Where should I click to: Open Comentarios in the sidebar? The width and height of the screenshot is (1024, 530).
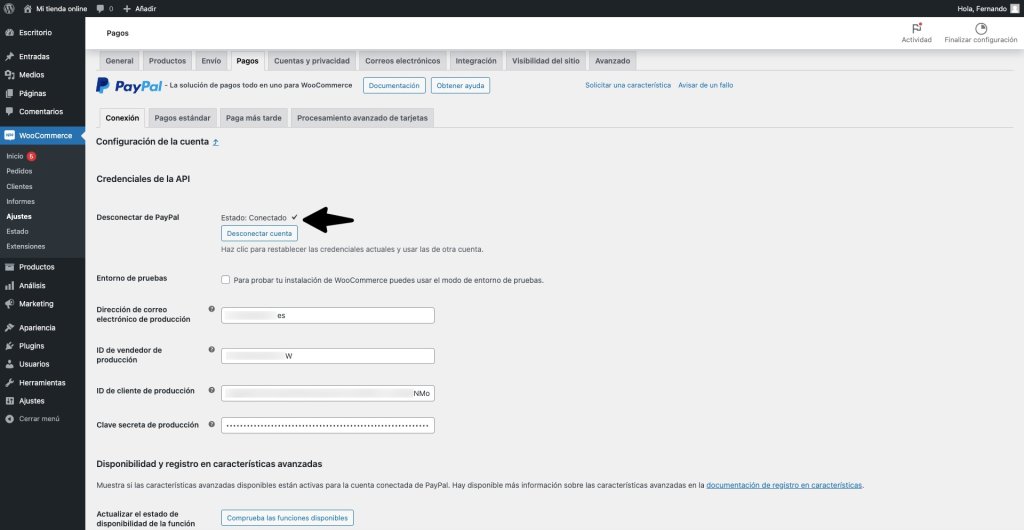[x=42, y=112]
